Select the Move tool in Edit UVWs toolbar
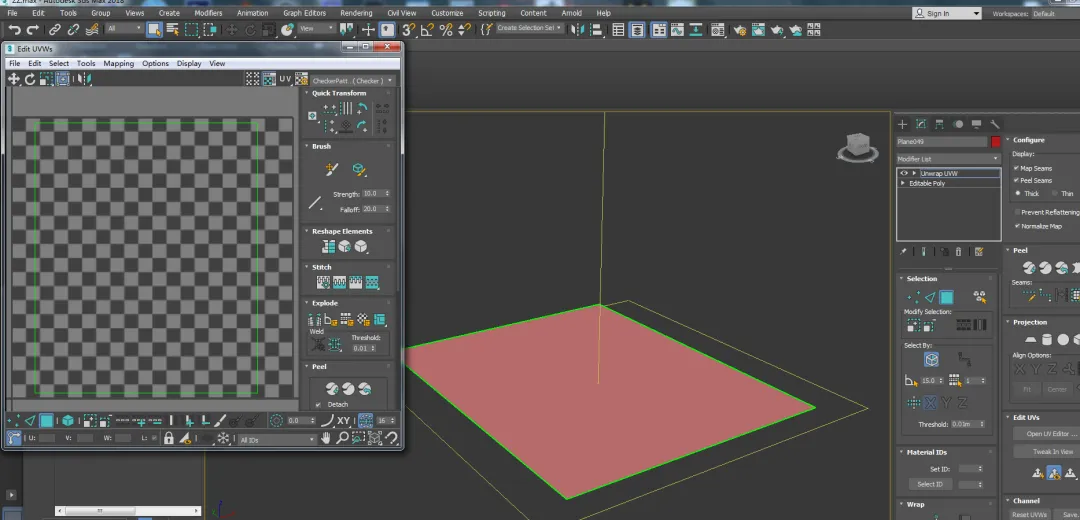1080x520 pixels. pos(14,78)
